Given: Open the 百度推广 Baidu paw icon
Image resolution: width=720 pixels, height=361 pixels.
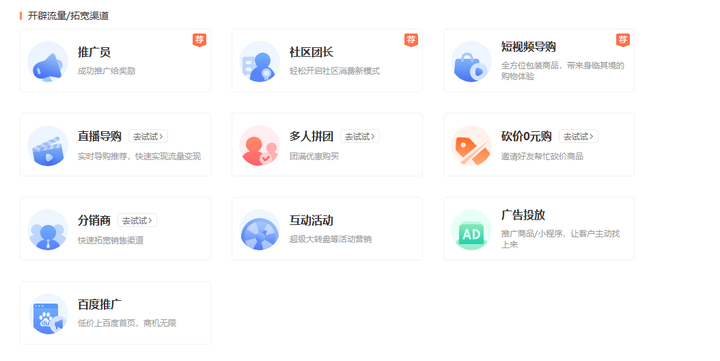Looking at the screenshot, I should (48, 314).
